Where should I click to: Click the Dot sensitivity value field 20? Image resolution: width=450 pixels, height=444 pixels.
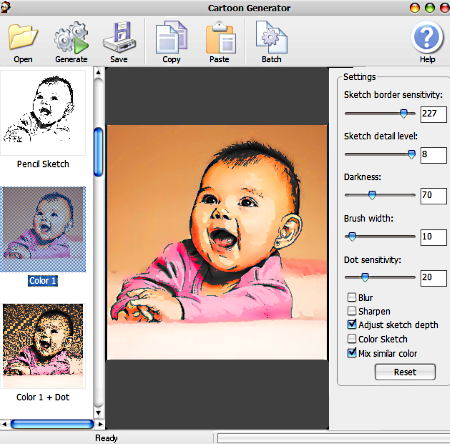coord(433,278)
